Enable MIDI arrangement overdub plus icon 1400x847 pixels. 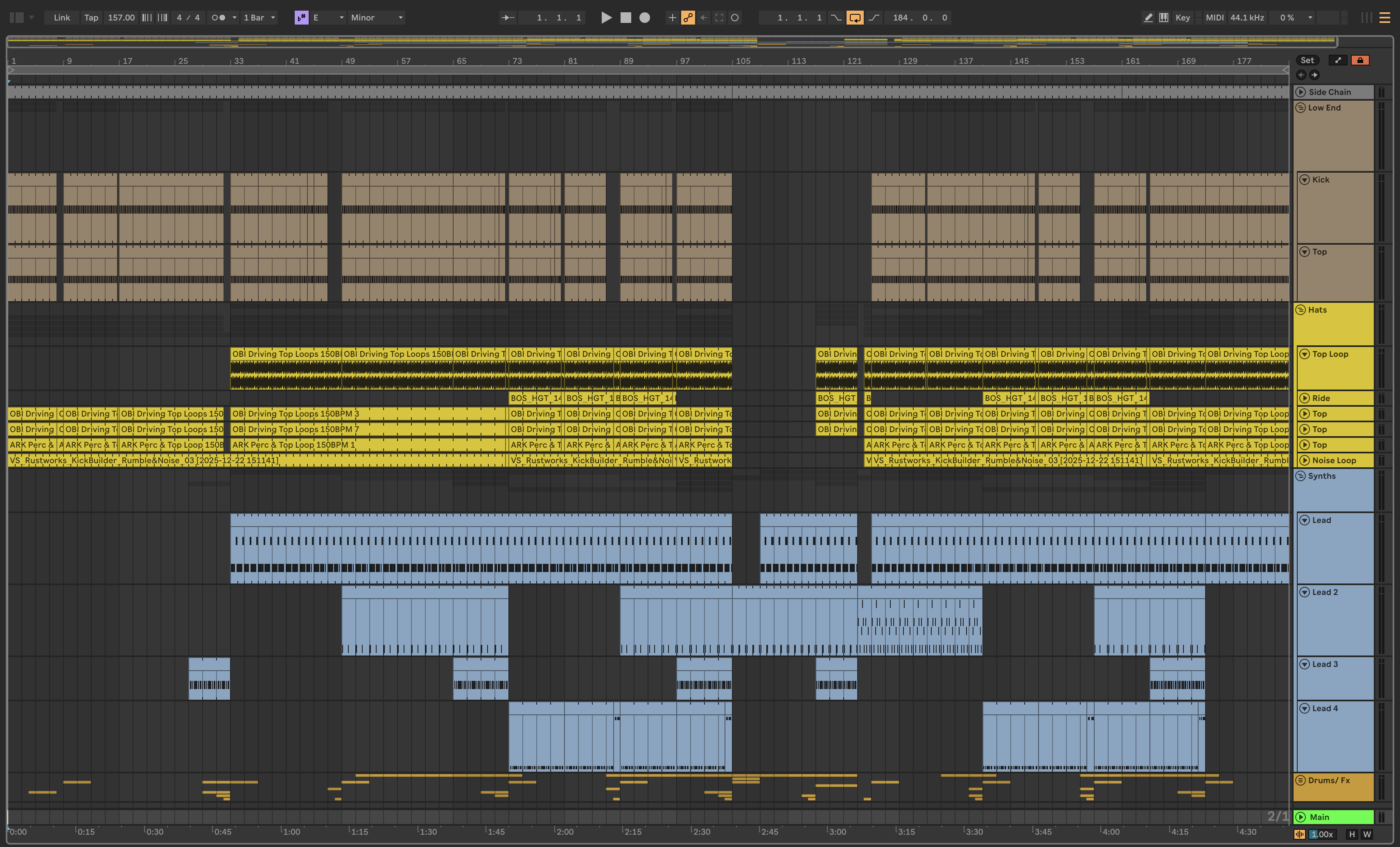[x=672, y=18]
